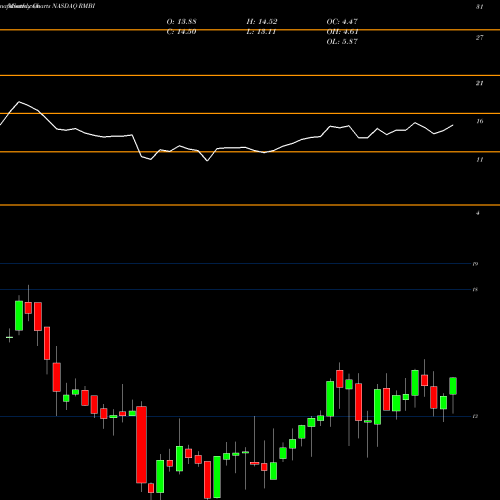Click the 'OH: 4.61' reading
Screen dimensions: 500x500
(342, 32)
